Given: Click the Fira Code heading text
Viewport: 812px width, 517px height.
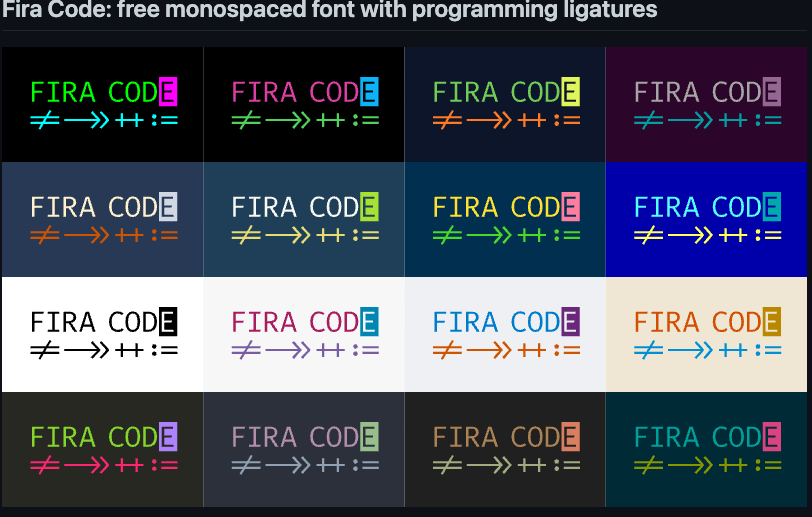Looking at the screenshot, I should 329,9.
